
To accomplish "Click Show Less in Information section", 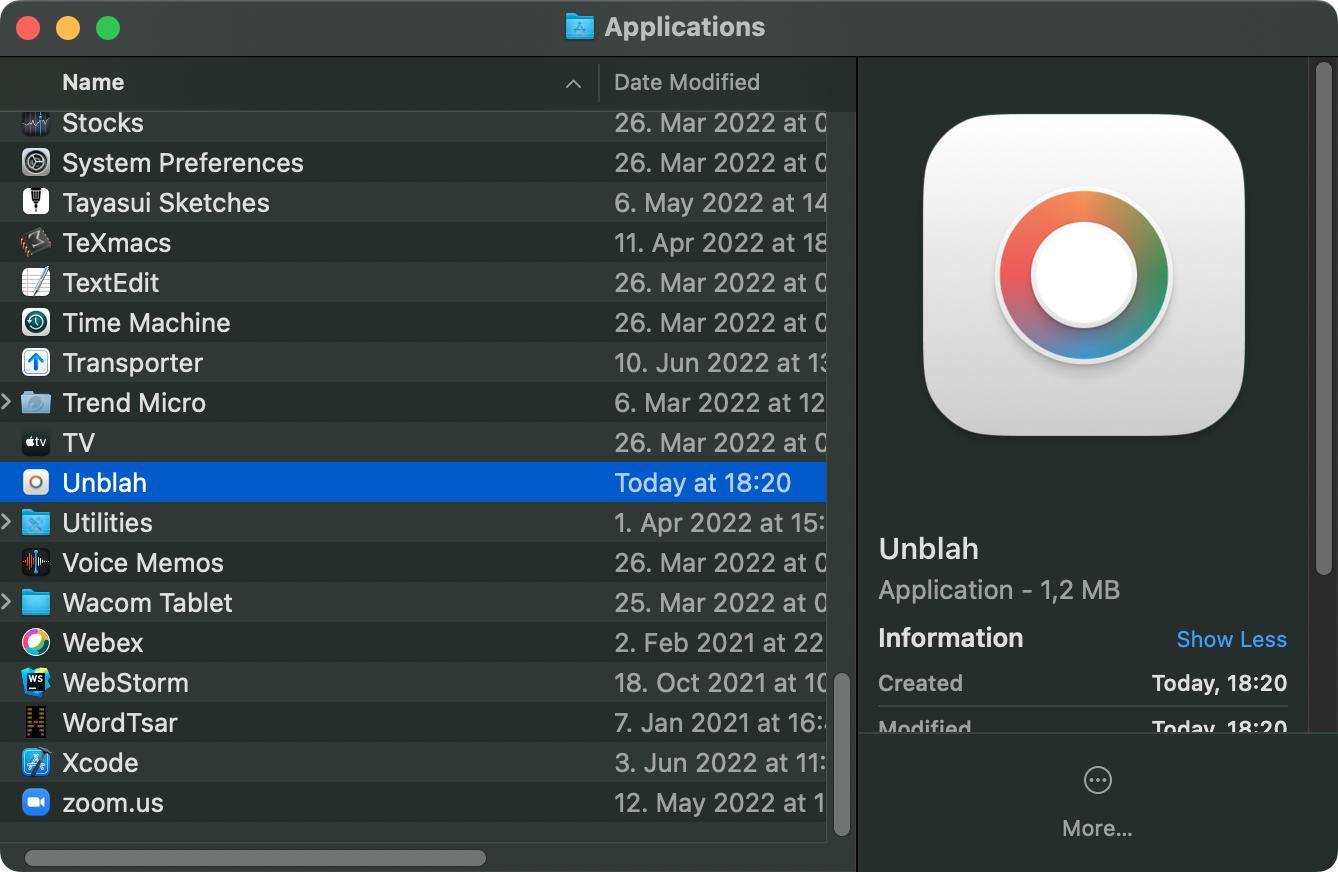I will [x=1232, y=639].
